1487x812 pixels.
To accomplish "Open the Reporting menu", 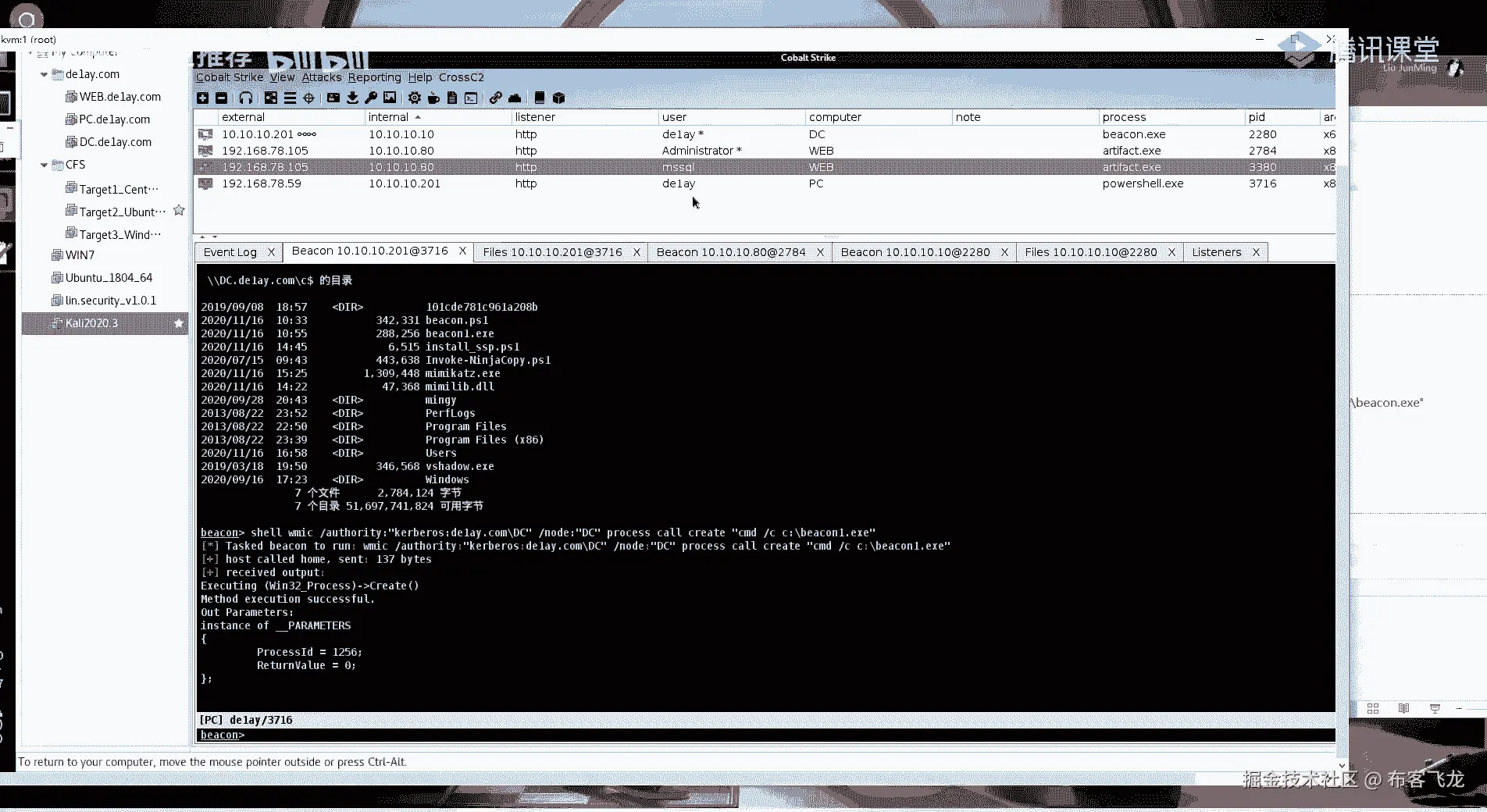I will tap(374, 77).
